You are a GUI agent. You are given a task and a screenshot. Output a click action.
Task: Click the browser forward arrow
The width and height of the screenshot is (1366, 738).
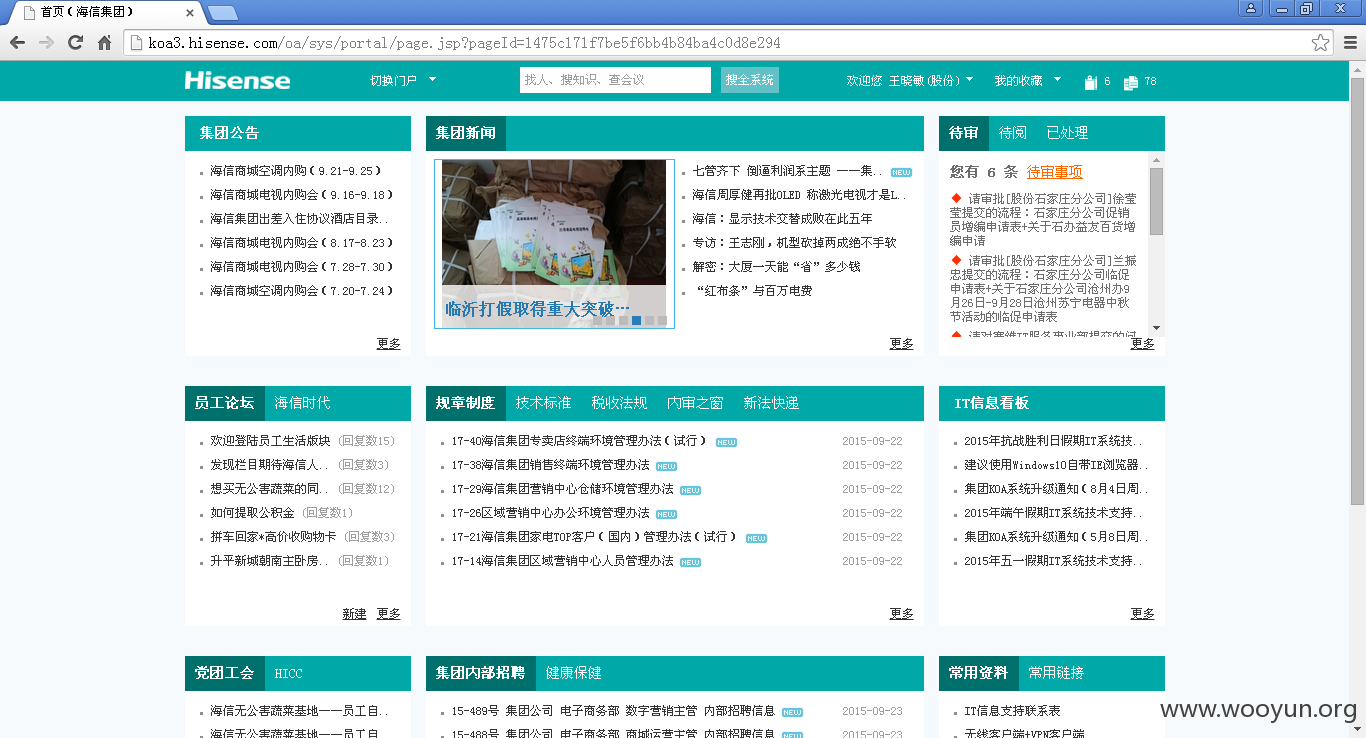(x=46, y=43)
